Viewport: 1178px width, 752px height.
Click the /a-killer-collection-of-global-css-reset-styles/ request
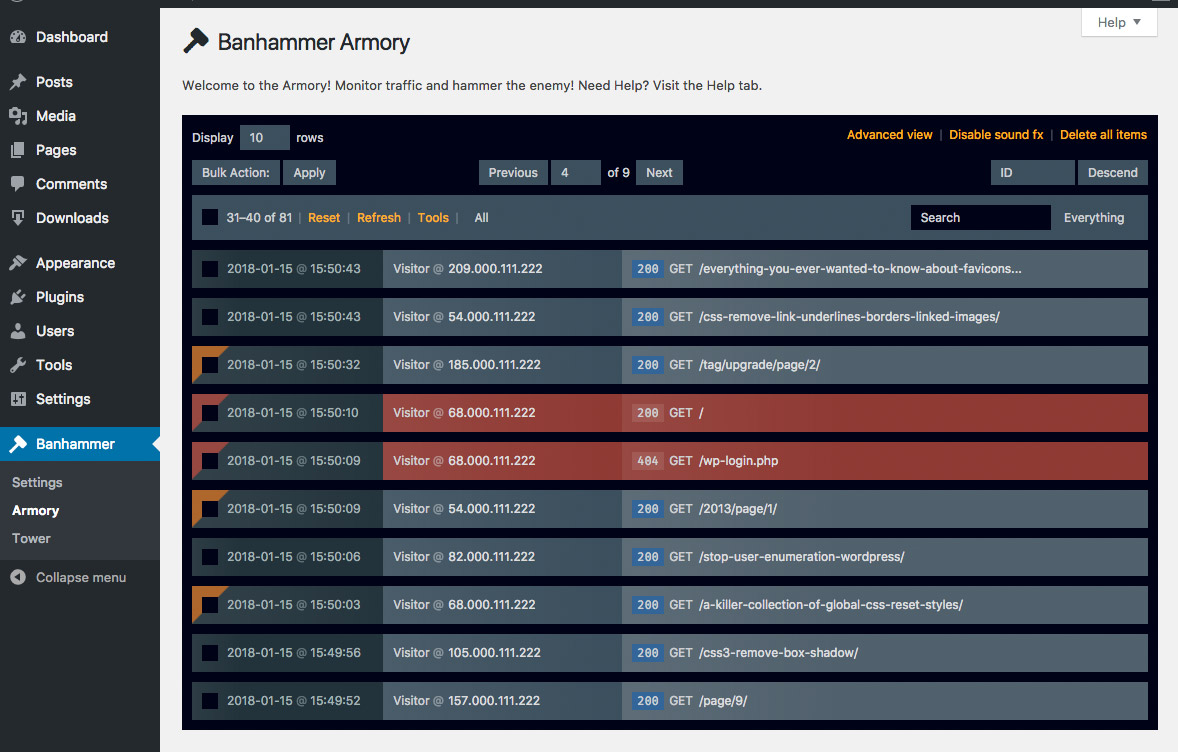831,605
